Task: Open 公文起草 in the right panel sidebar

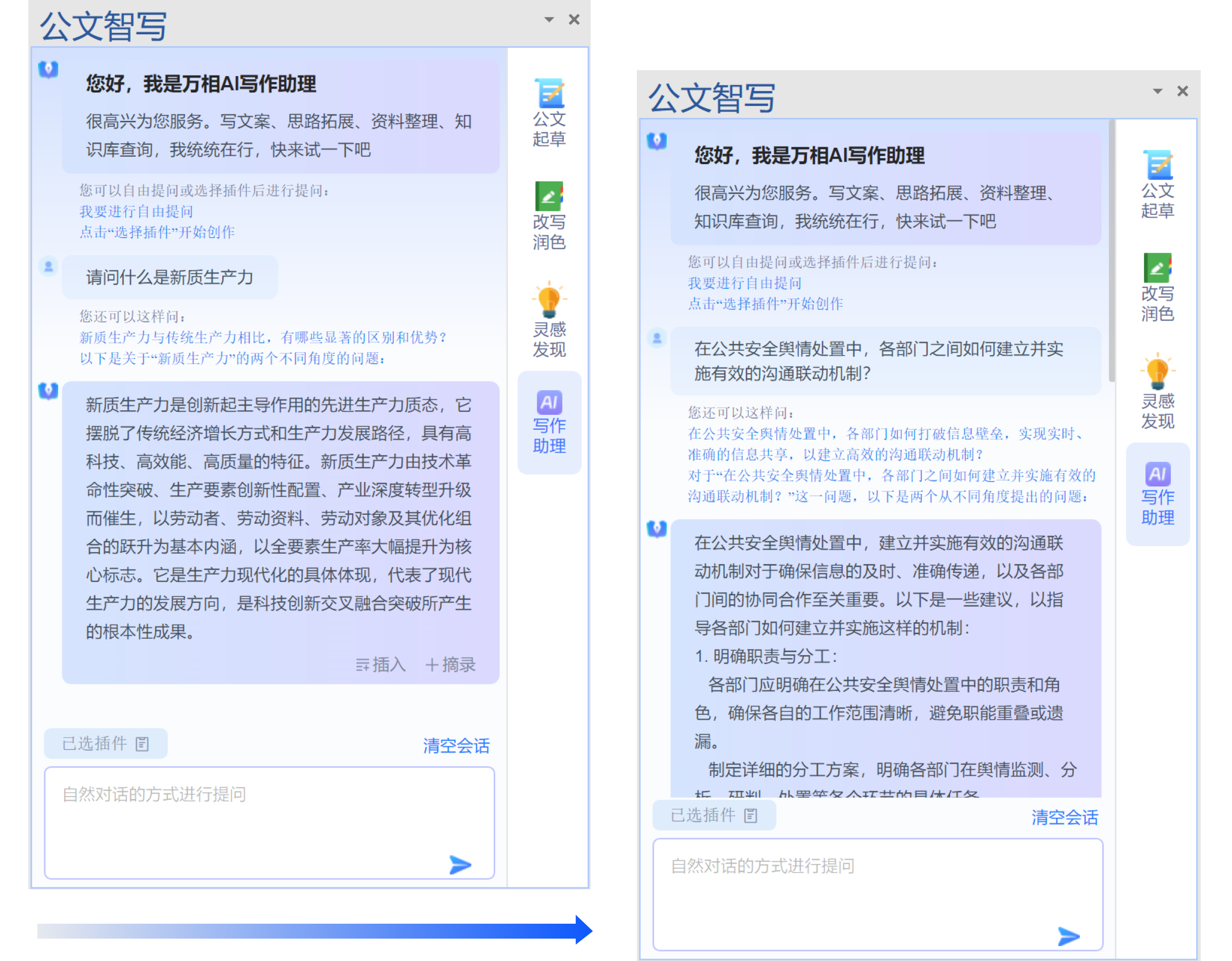Action: coord(1157,185)
